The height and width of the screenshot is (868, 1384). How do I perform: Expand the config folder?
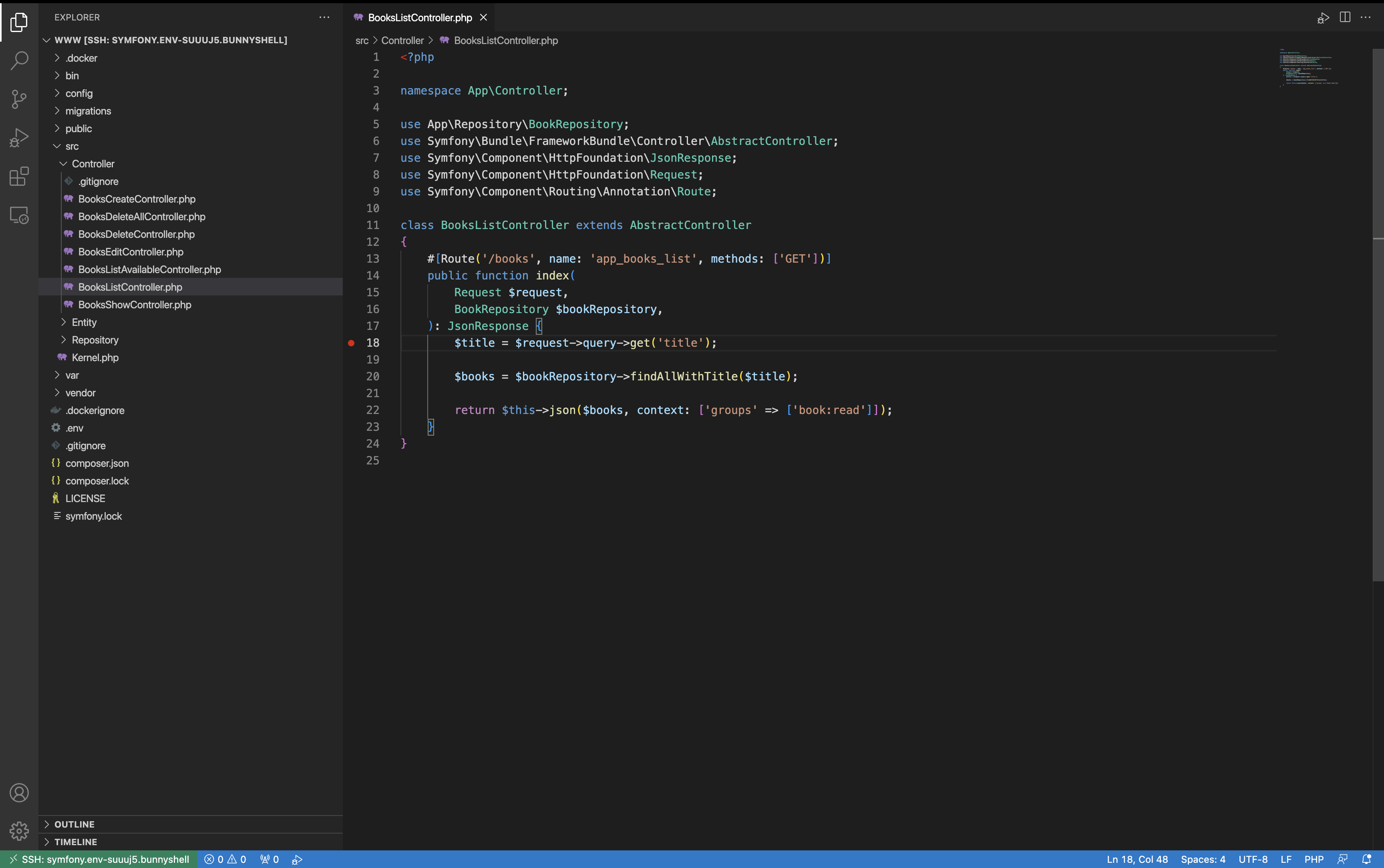(191, 93)
